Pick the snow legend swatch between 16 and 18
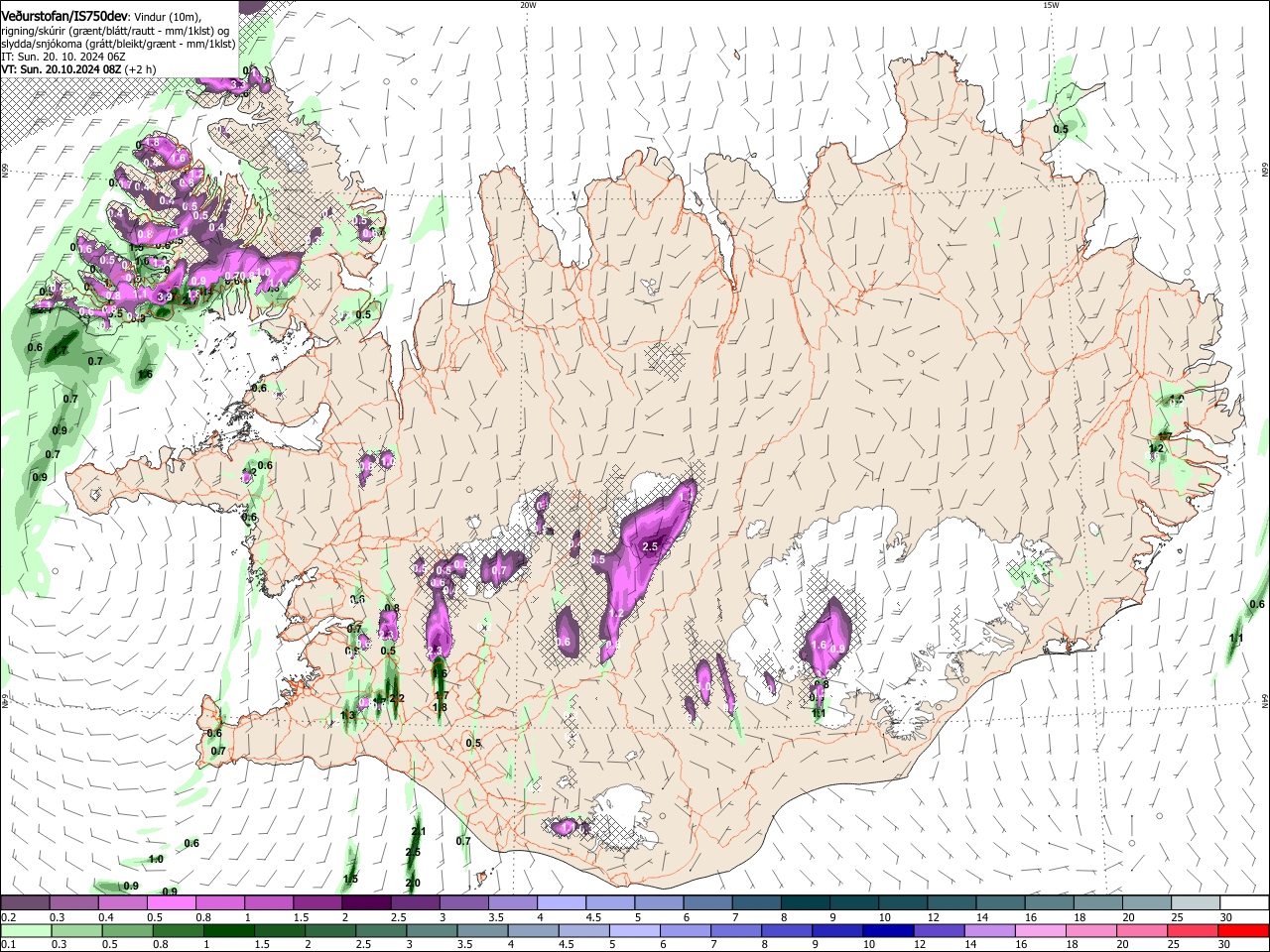The height and width of the screenshot is (952, 1270). [x=1049, y=903]
